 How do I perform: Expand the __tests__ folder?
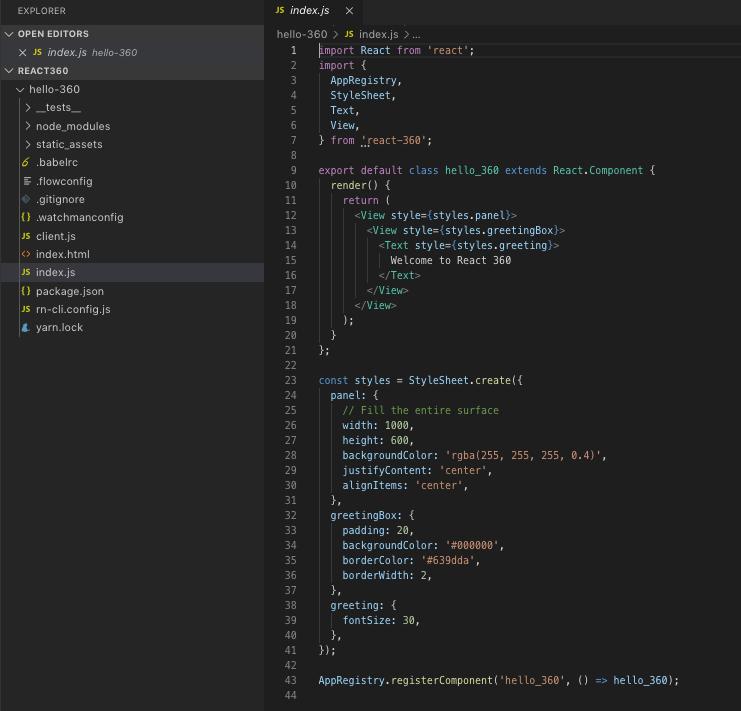pyautogui.click(x=28, y=108)
